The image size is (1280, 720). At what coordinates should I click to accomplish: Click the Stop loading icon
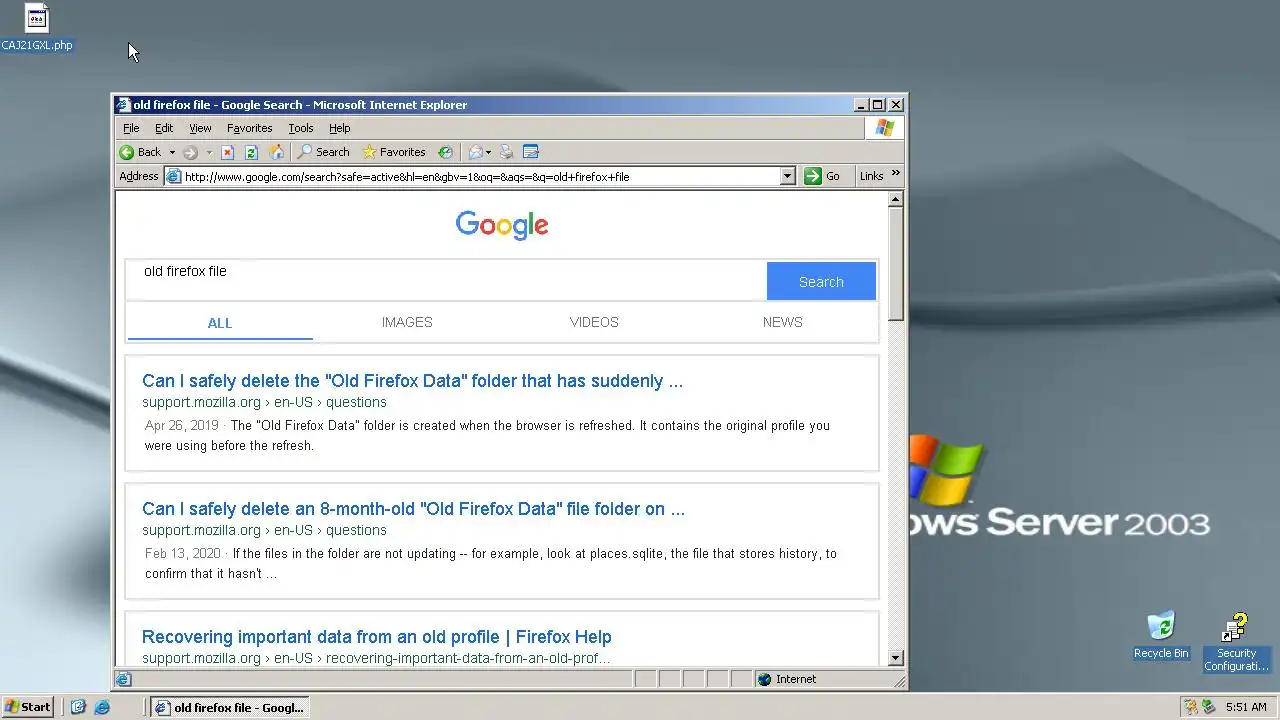227,152
